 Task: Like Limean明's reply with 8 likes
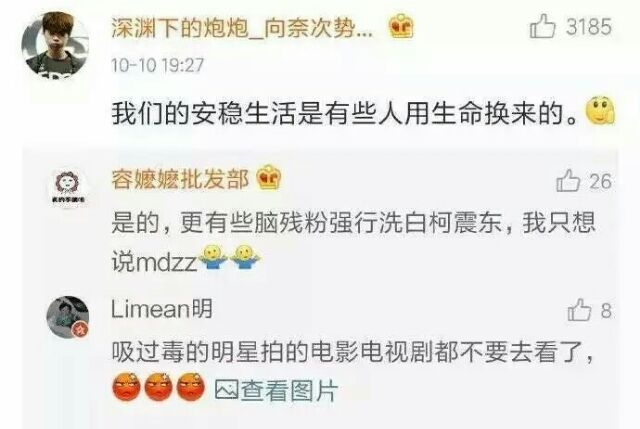pyautogui.click(x=580, y=310)
